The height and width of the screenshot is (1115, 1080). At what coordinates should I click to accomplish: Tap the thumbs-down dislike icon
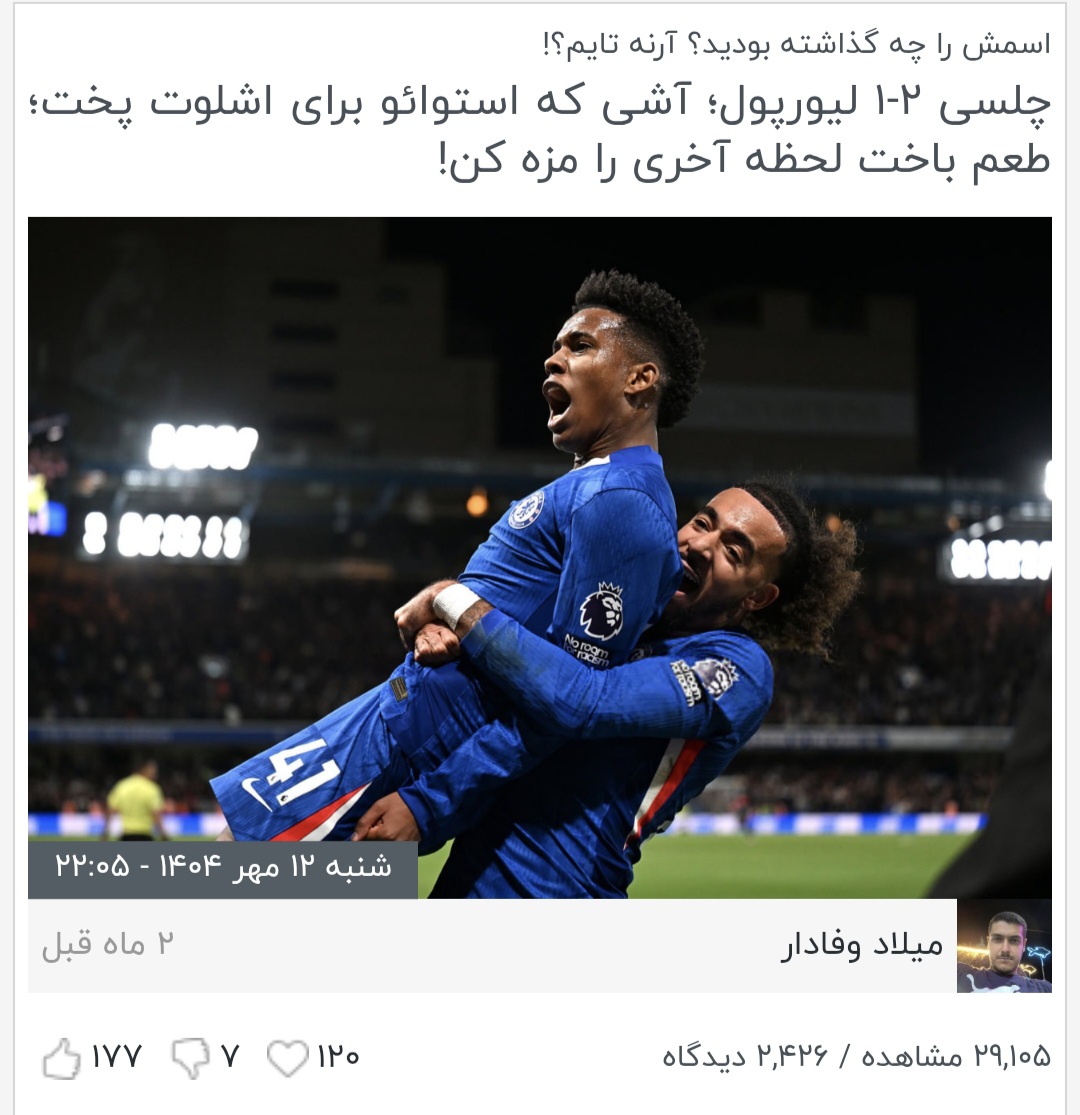[x=191, y=1058]
